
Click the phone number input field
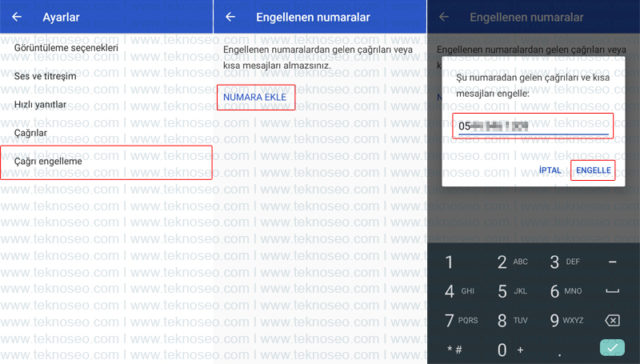click(533, 126)
